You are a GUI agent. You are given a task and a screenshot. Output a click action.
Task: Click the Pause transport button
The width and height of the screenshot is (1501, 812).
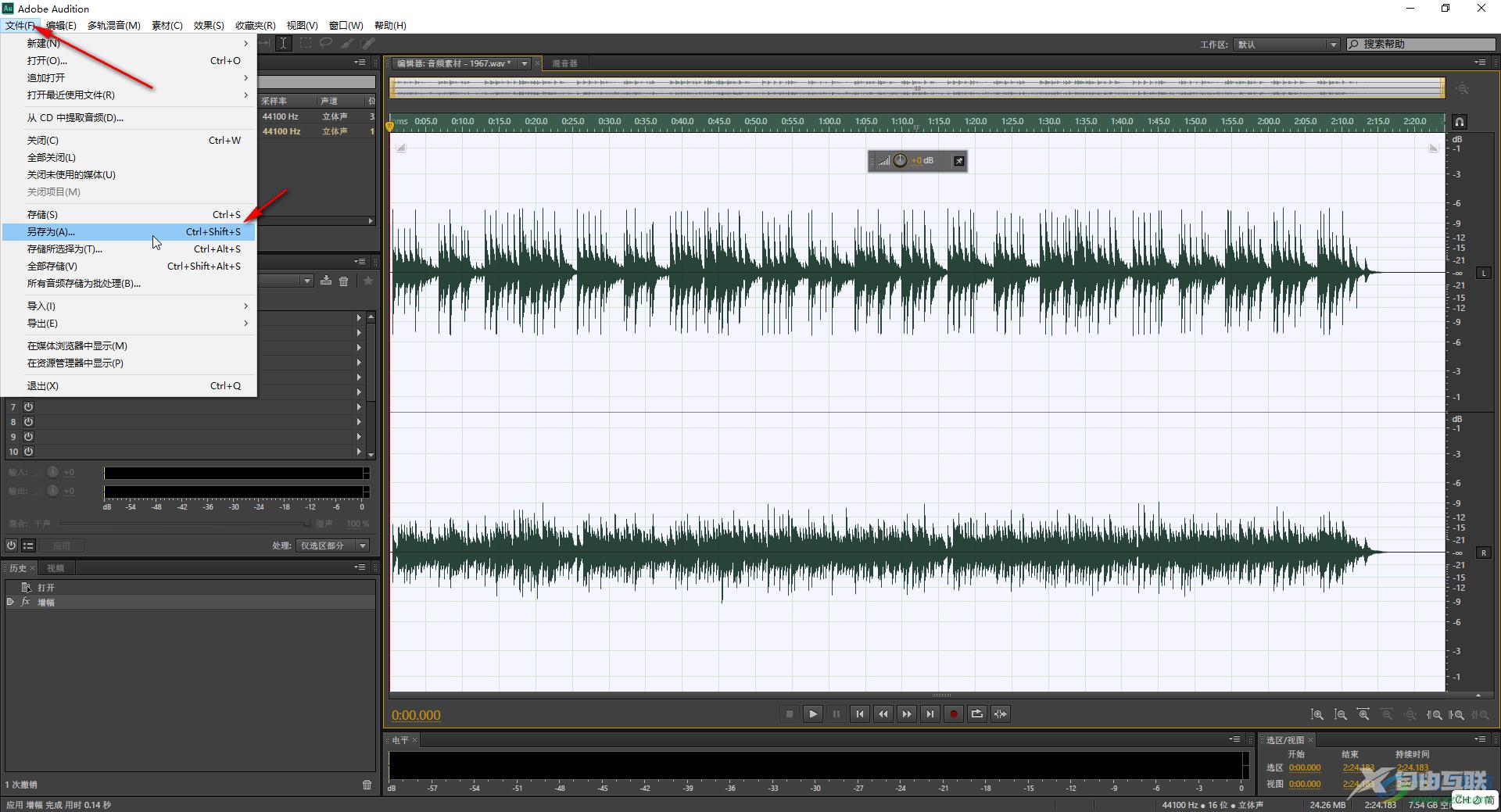tap(836, 714)
